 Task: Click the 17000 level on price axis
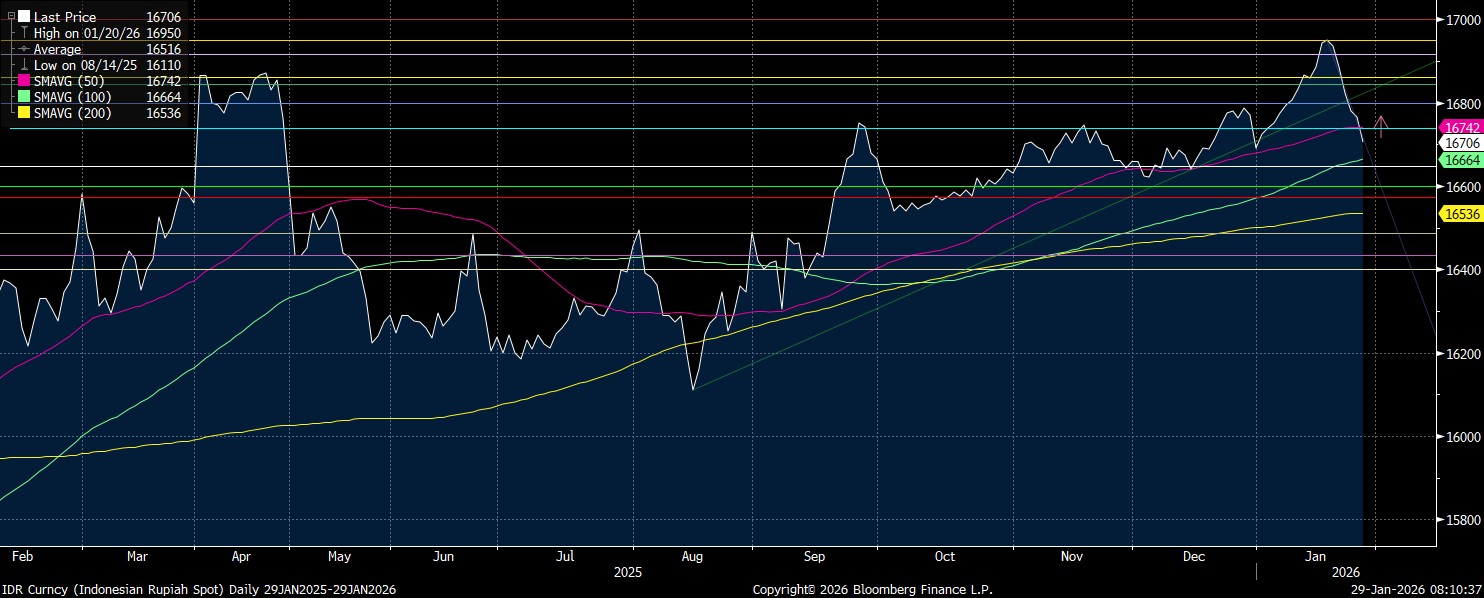[1461, 20]
